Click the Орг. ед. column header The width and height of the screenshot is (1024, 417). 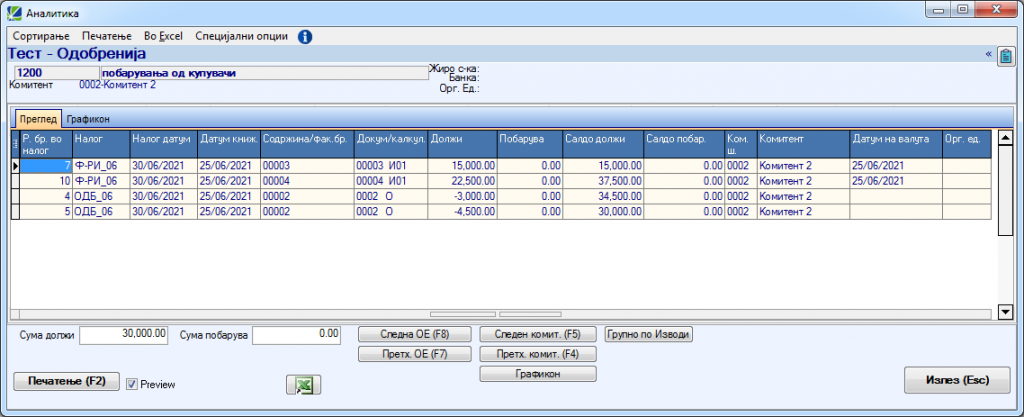(x=966, y=144)
